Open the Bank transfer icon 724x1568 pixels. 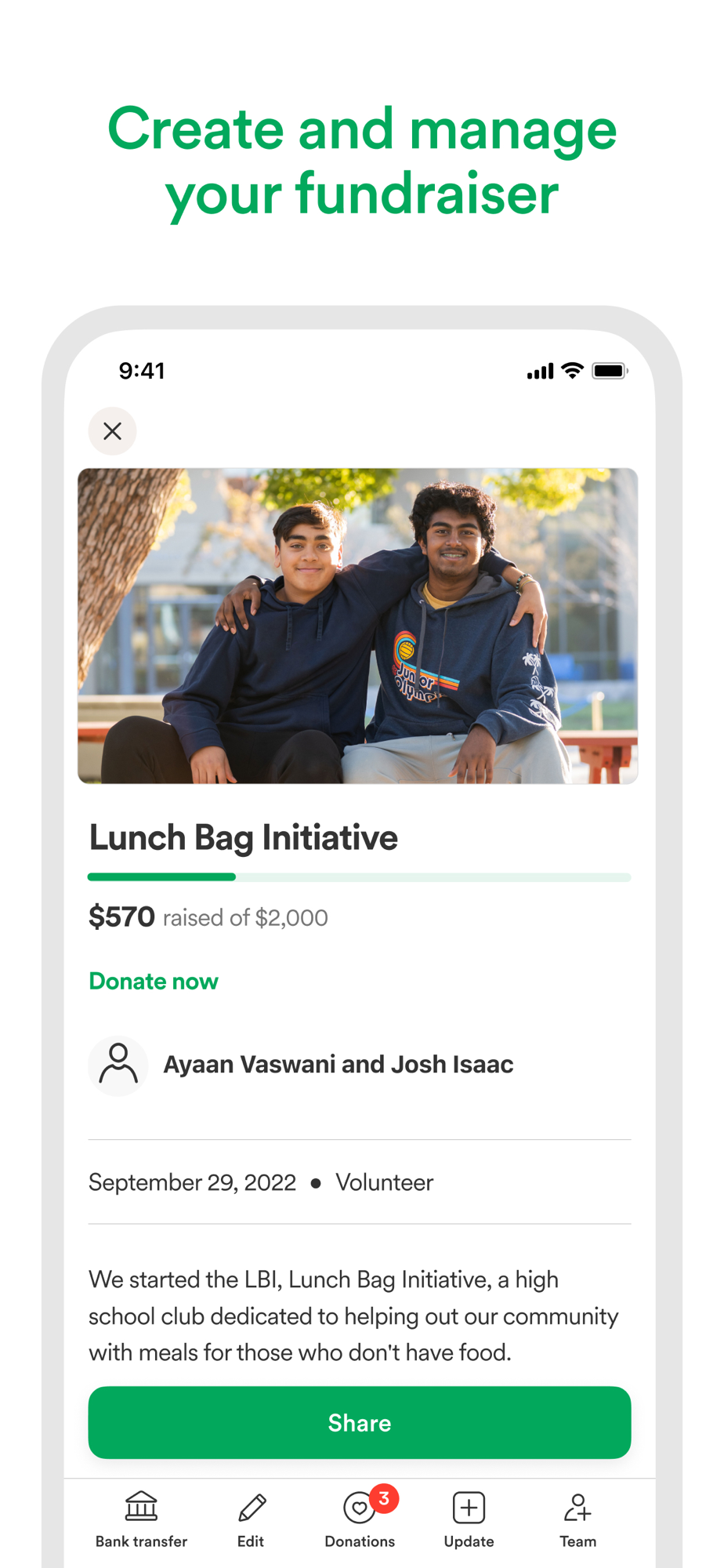[x=141, y=1506]
